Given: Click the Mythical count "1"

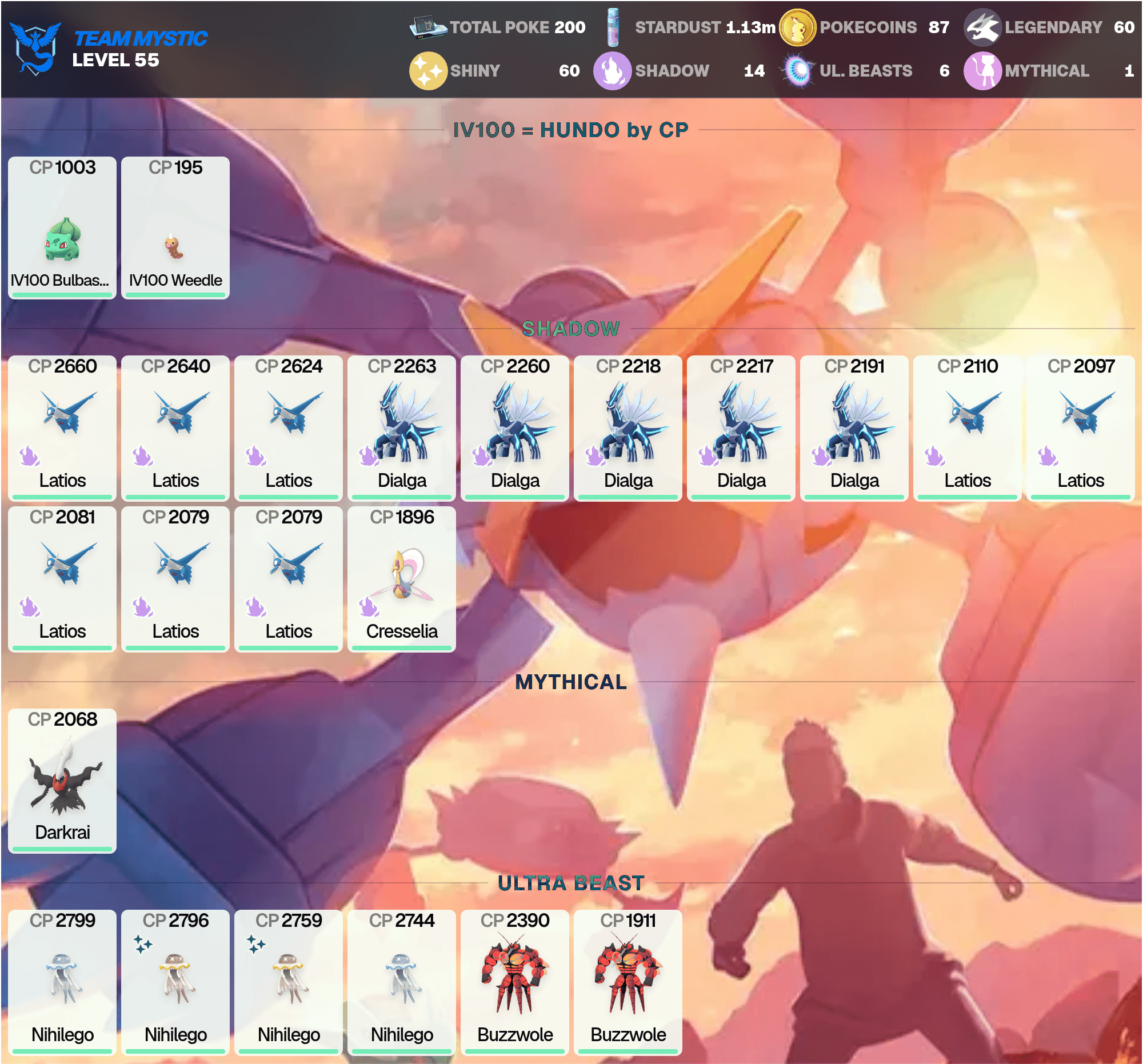Looking at the screenshot, I should pyautogui.click(x=1129, y=71).
